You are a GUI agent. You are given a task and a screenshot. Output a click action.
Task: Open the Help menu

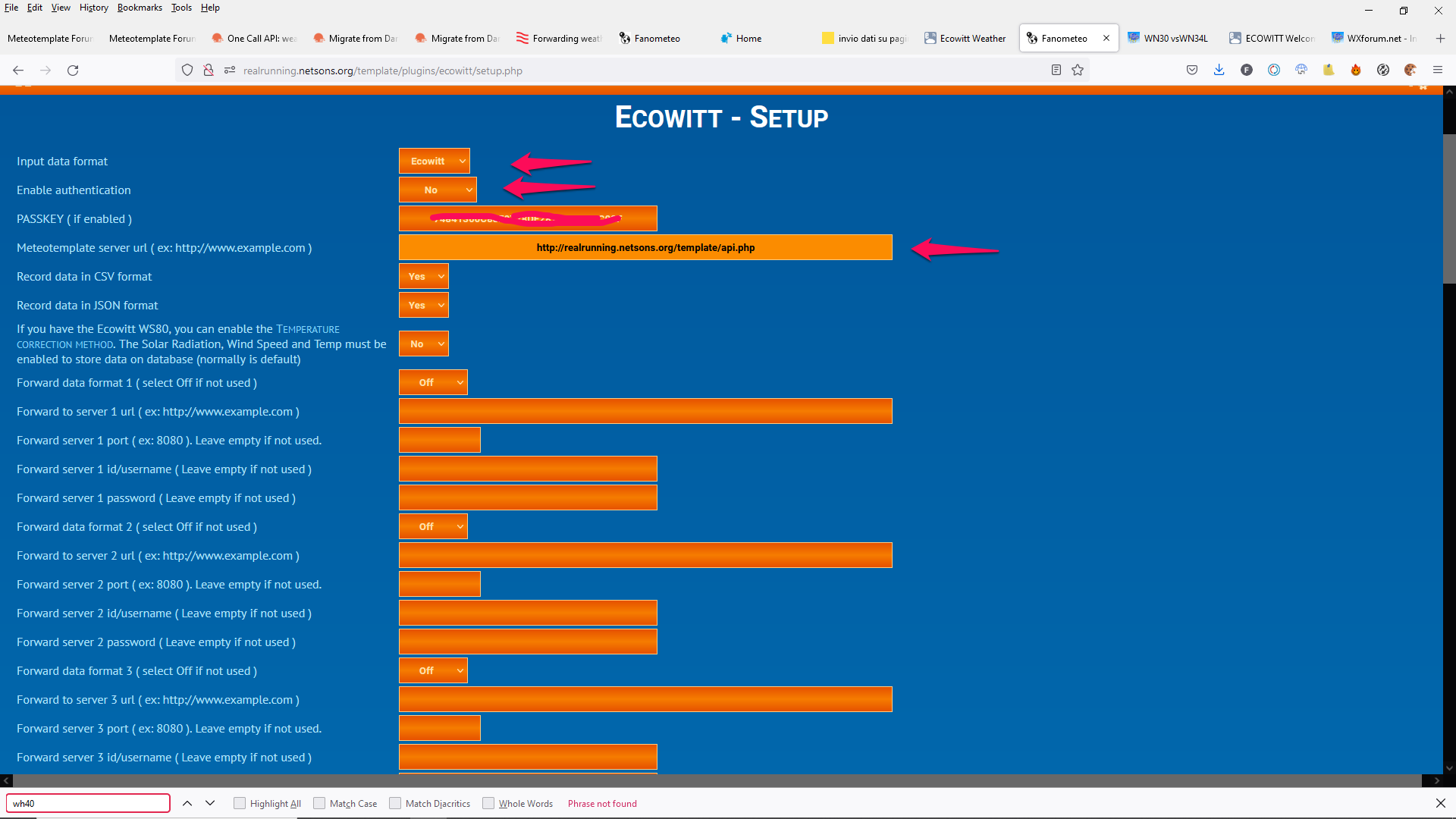click(210, 8)
